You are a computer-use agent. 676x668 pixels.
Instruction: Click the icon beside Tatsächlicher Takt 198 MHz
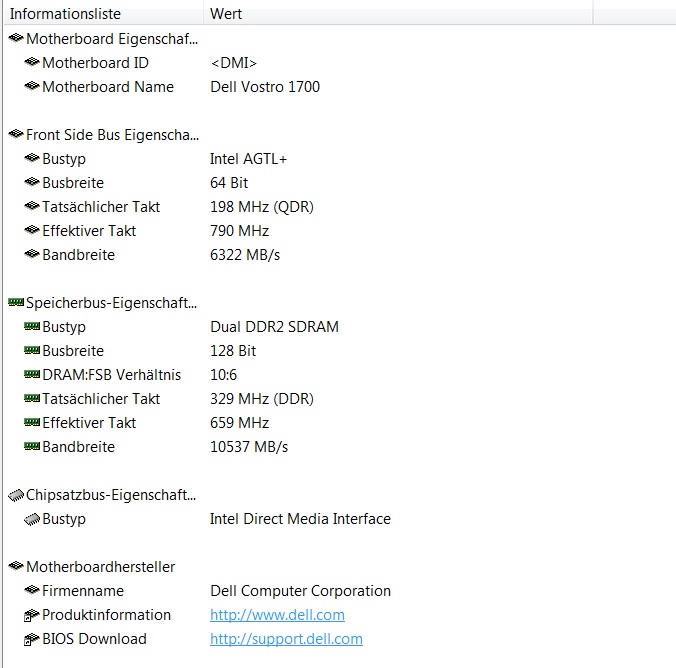tap(32, 207)
